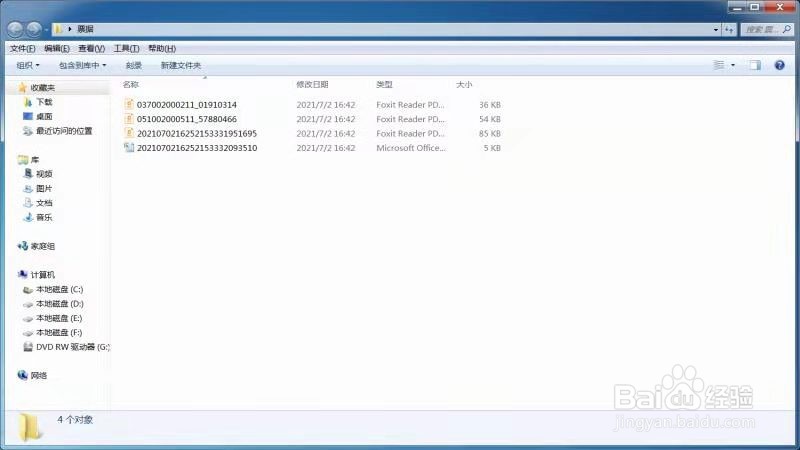Click the Forward navigation arrow

[34, 29]
